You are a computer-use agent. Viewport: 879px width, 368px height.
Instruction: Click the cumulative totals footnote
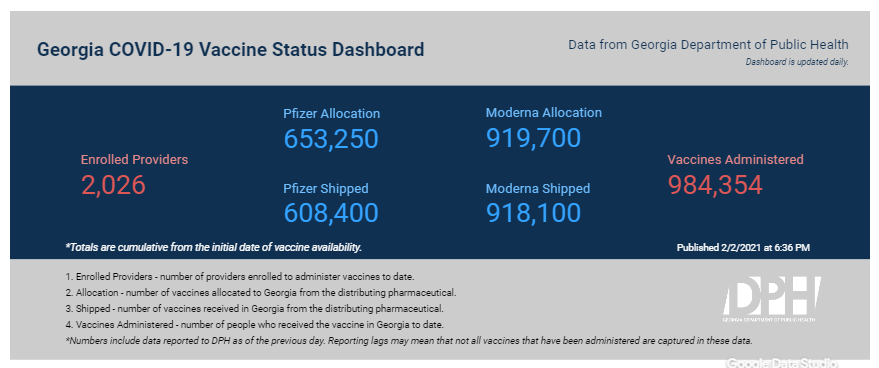(214, 247)
